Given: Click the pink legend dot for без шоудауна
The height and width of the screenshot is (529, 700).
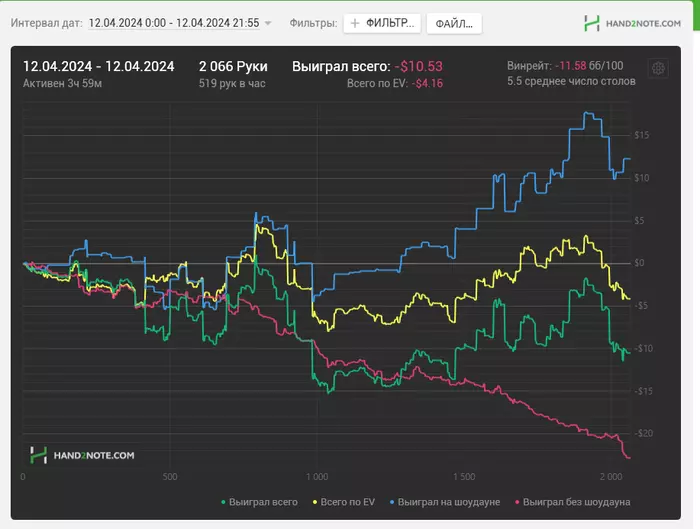Looking at the screenshot, I should coord(517,503).
